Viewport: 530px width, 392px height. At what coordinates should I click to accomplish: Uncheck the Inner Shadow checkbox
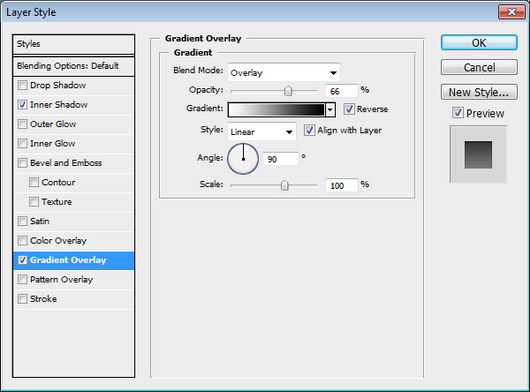[23, 105]
